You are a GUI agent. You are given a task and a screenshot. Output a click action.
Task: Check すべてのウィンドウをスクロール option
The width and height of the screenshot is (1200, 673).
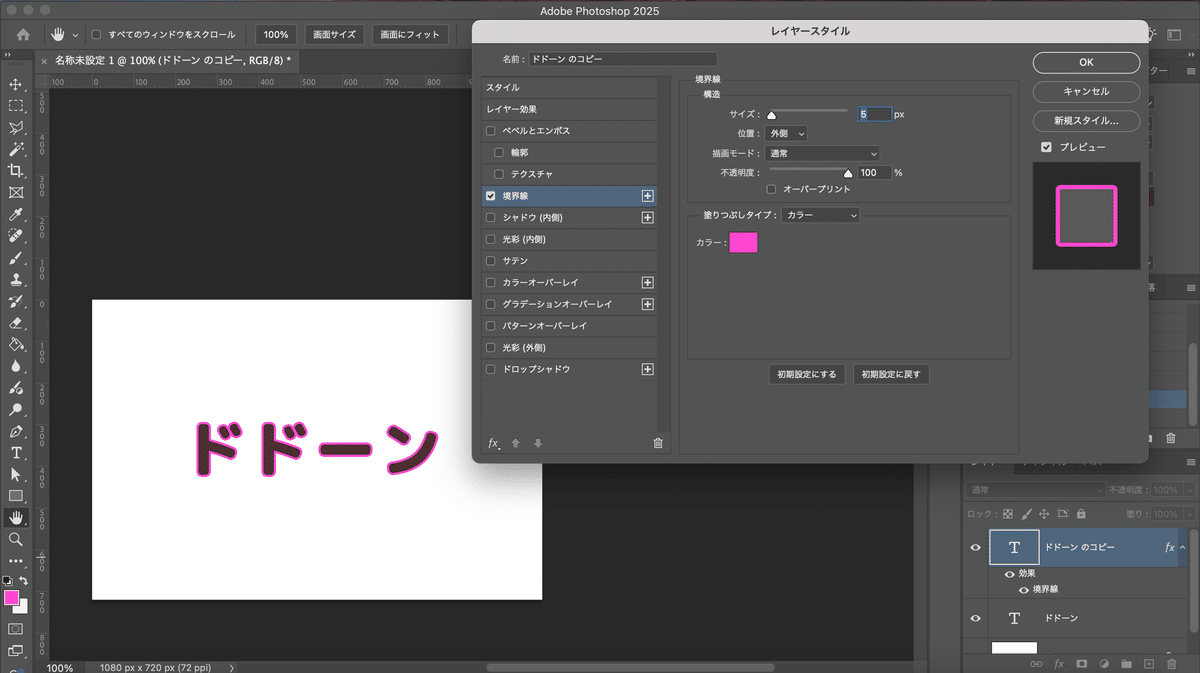click(x=96, y=34)
